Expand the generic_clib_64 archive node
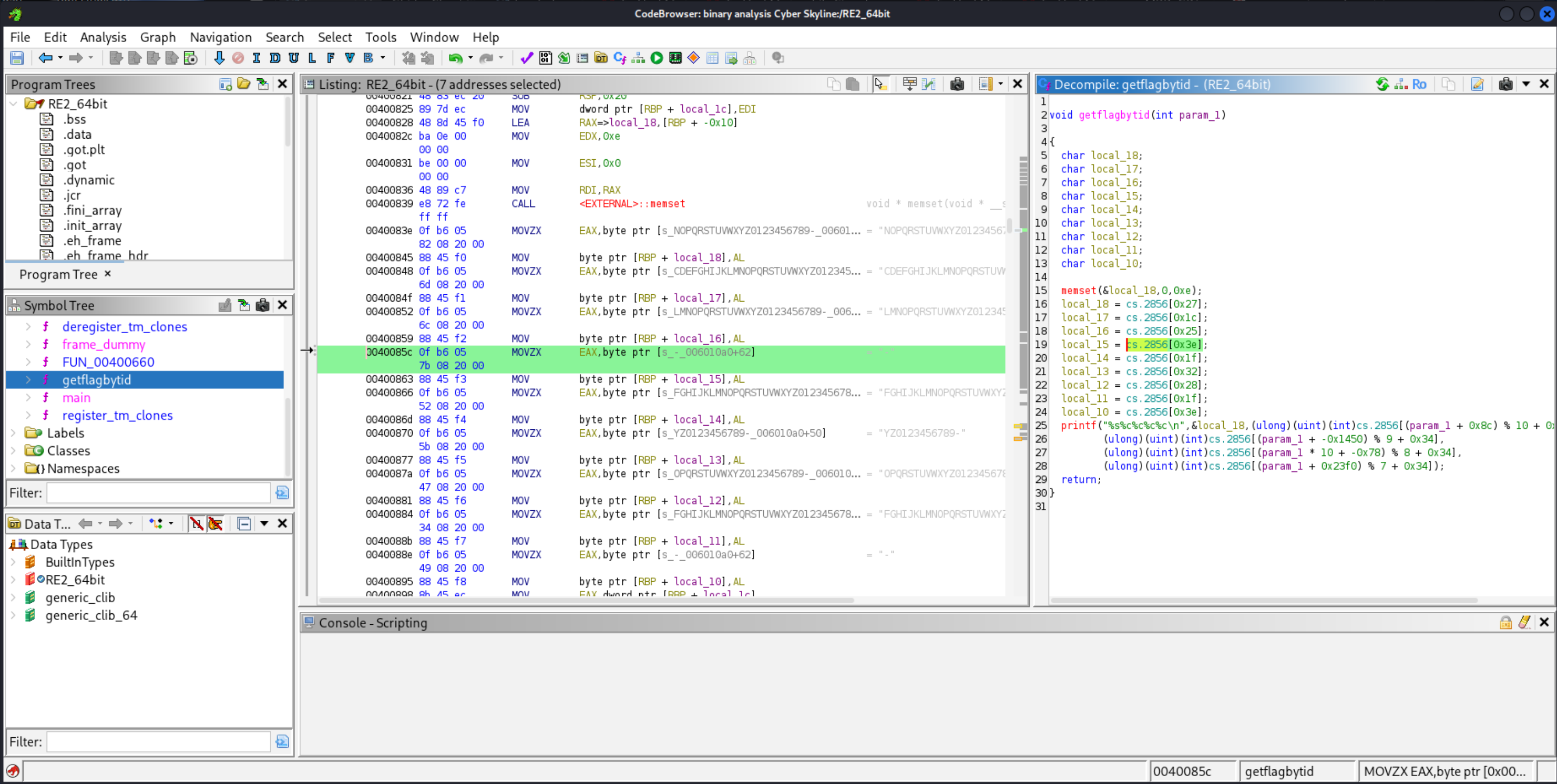The width and height of the screenshot is (1557, 784). click(x=13, y=615)
